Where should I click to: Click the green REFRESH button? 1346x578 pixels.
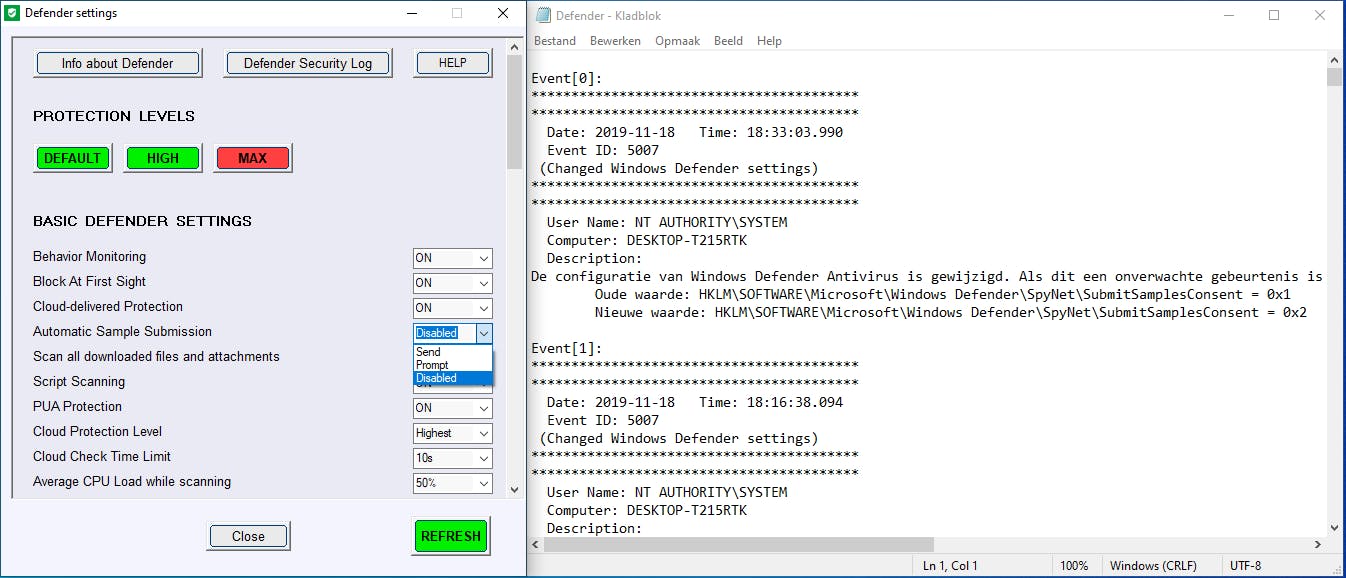451,536
